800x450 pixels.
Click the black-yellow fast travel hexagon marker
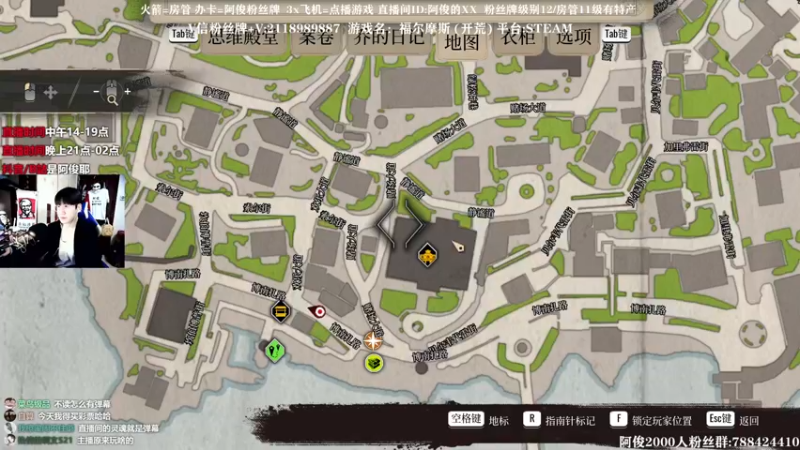click(x=280, y=311)
